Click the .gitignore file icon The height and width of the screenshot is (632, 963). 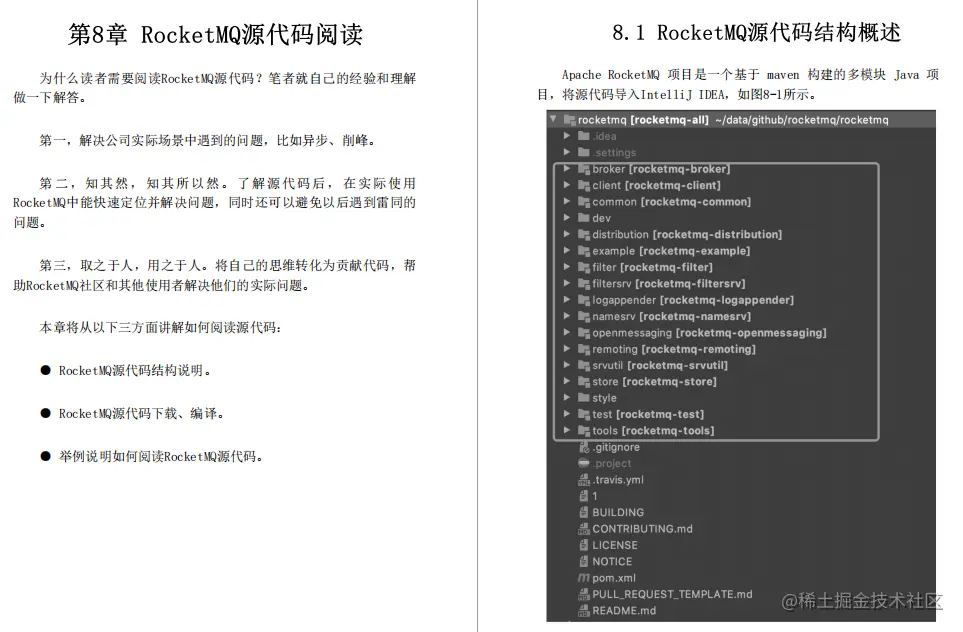(584, 447)
